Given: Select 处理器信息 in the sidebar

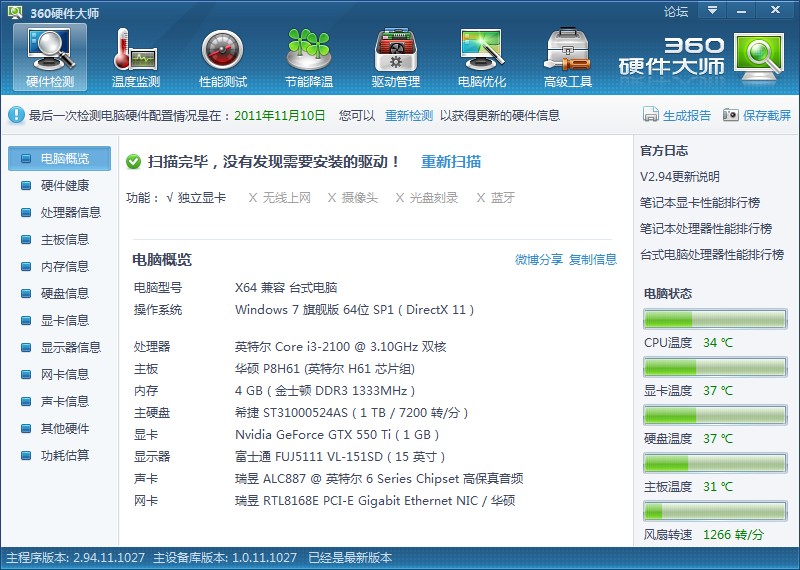Looking at the screenshot, I should pyautogui.click(x=70, y=212).
